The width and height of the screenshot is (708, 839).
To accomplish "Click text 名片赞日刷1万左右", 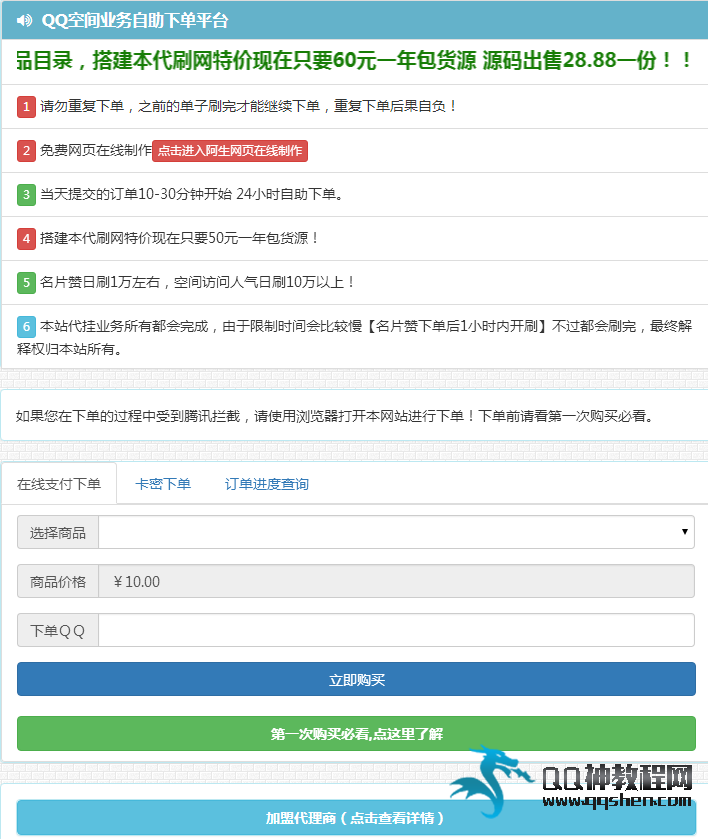I will [100, 281].
